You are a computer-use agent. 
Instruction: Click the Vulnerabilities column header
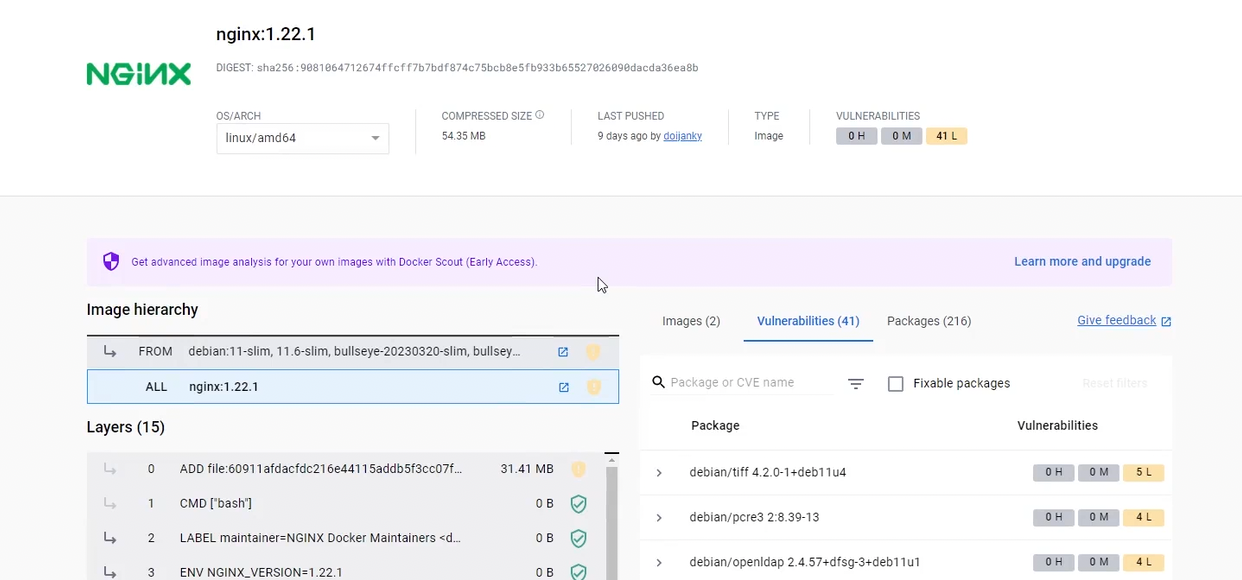coord(1057,426)
